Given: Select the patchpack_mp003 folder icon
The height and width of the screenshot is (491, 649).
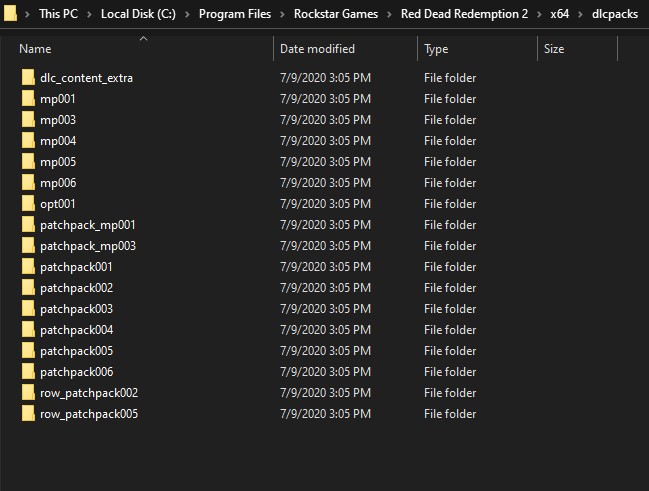Looking at the screenshot, I should (28, 246).
